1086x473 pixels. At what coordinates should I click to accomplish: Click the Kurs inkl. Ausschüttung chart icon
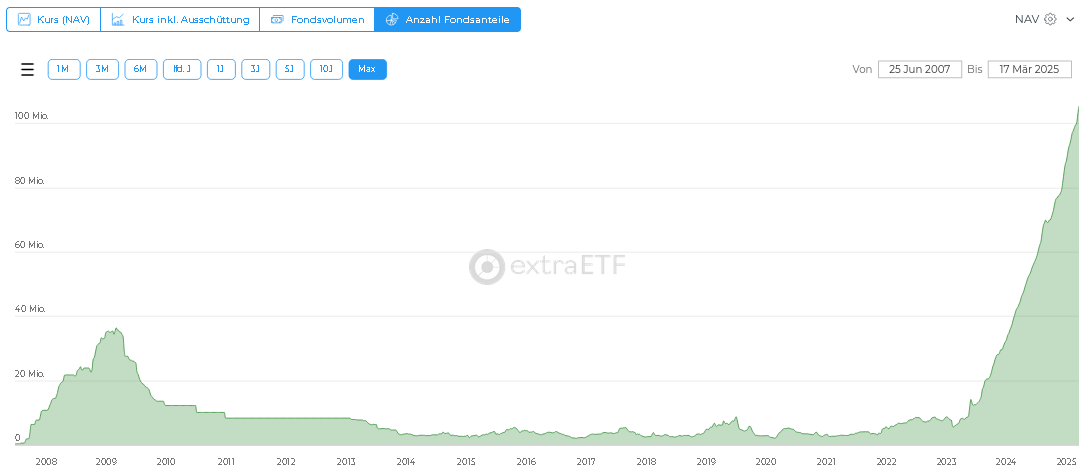118,19
